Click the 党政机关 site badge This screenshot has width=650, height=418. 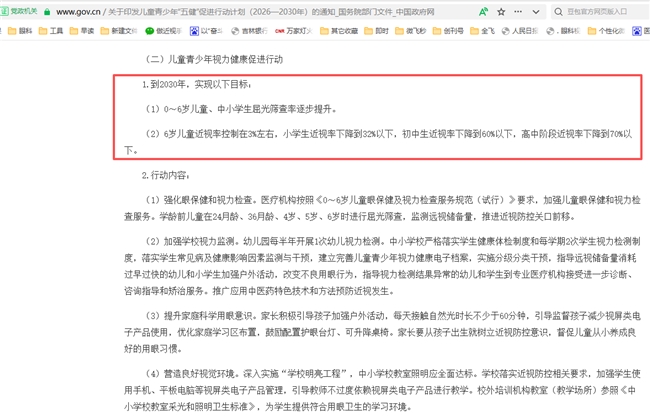pyautogui.click(x=19, y=12)
